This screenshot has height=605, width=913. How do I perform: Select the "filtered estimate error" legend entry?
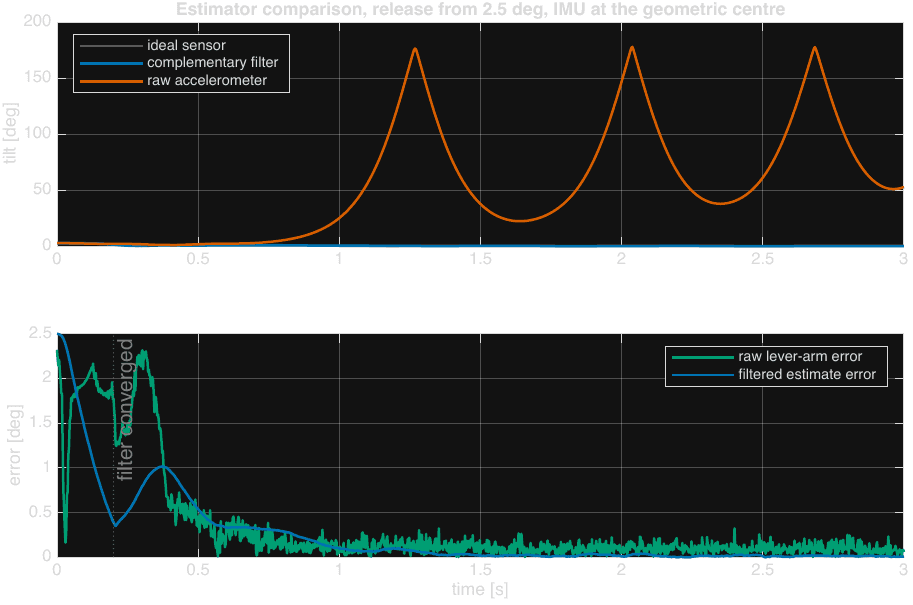[807, 374]
